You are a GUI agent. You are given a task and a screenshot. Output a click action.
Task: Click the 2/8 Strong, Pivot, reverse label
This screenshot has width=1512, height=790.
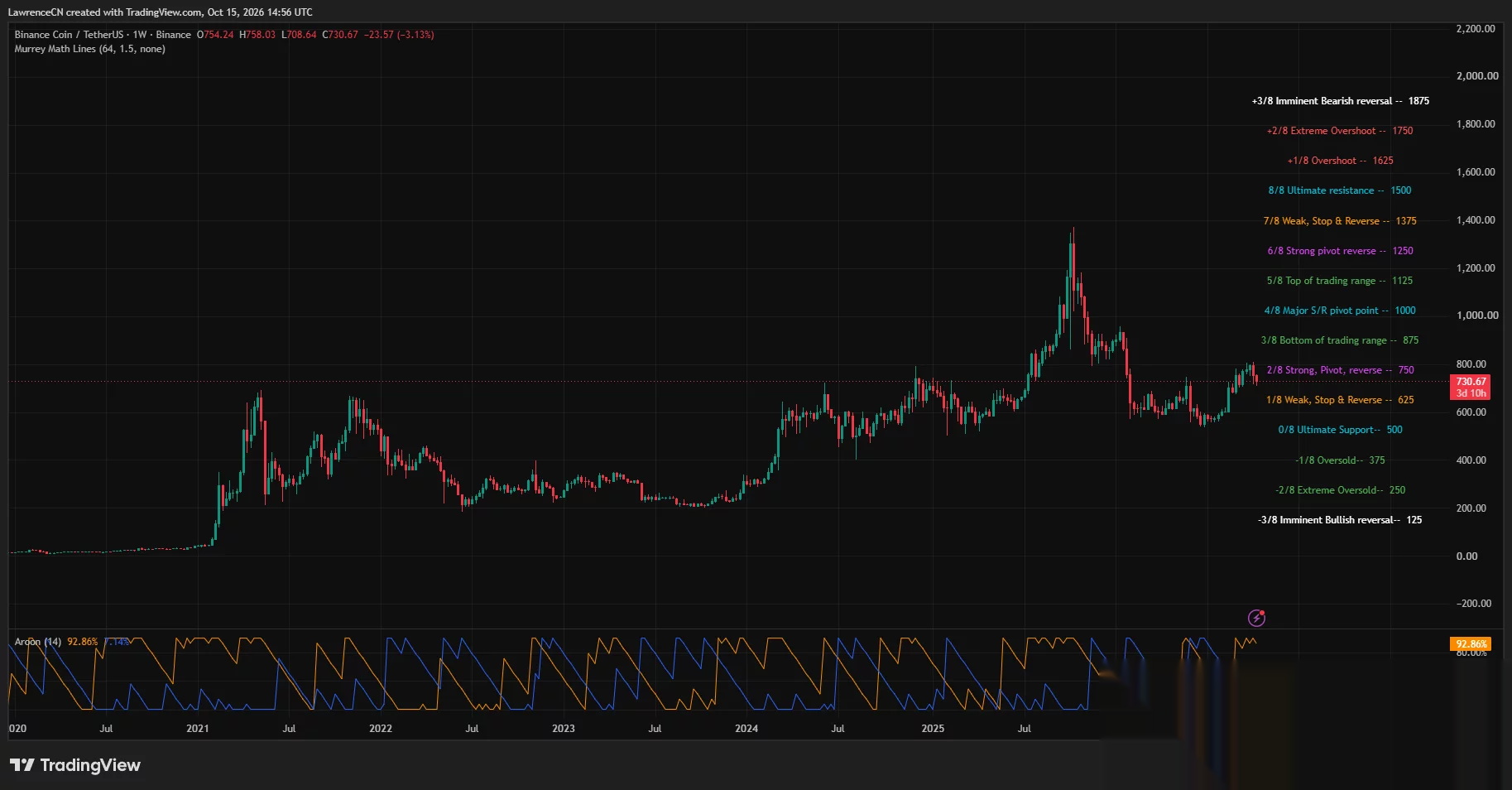click(x=1340, y=370)
